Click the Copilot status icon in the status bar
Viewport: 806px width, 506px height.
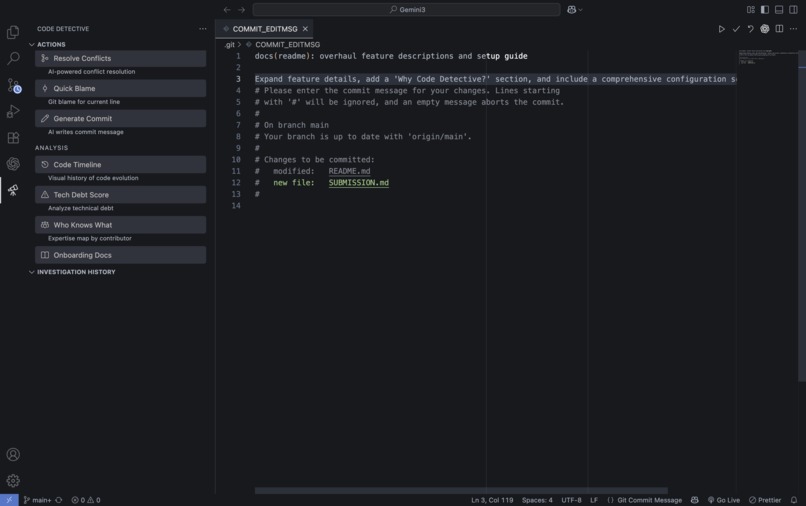(x=694, y=500)
